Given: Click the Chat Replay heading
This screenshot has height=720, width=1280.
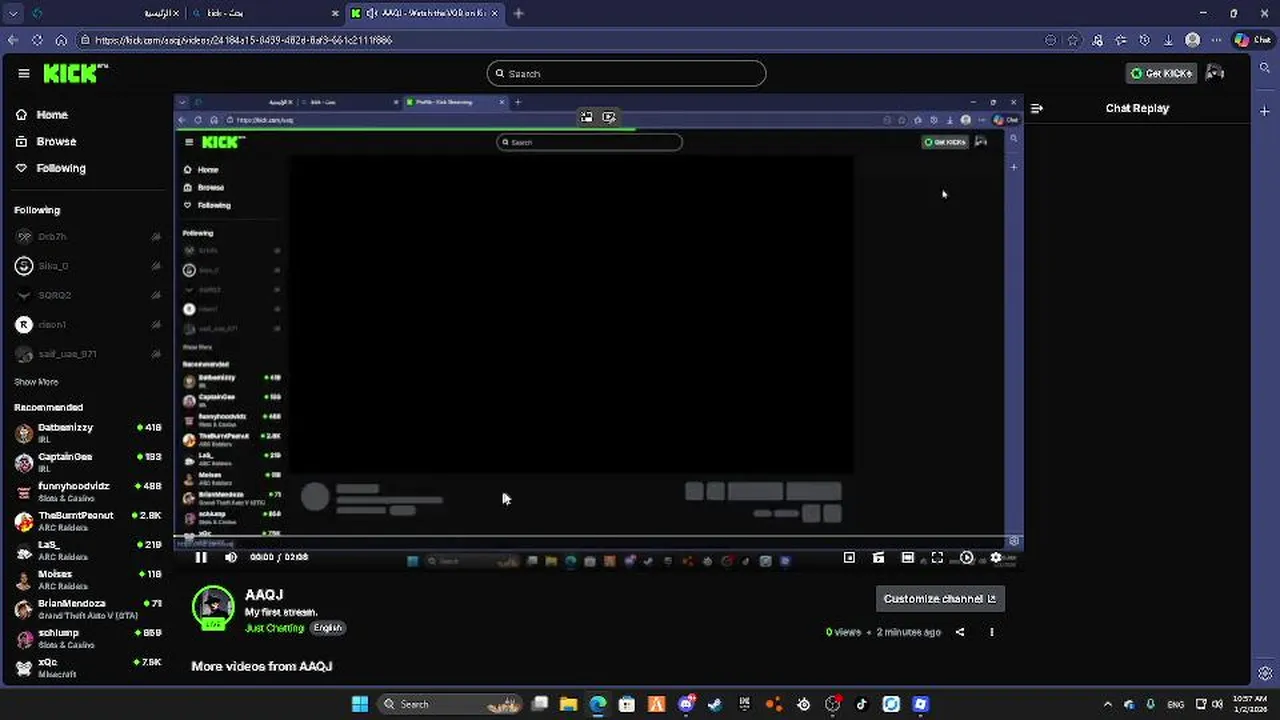Looking at the screenshot, I should (1137, 108).
